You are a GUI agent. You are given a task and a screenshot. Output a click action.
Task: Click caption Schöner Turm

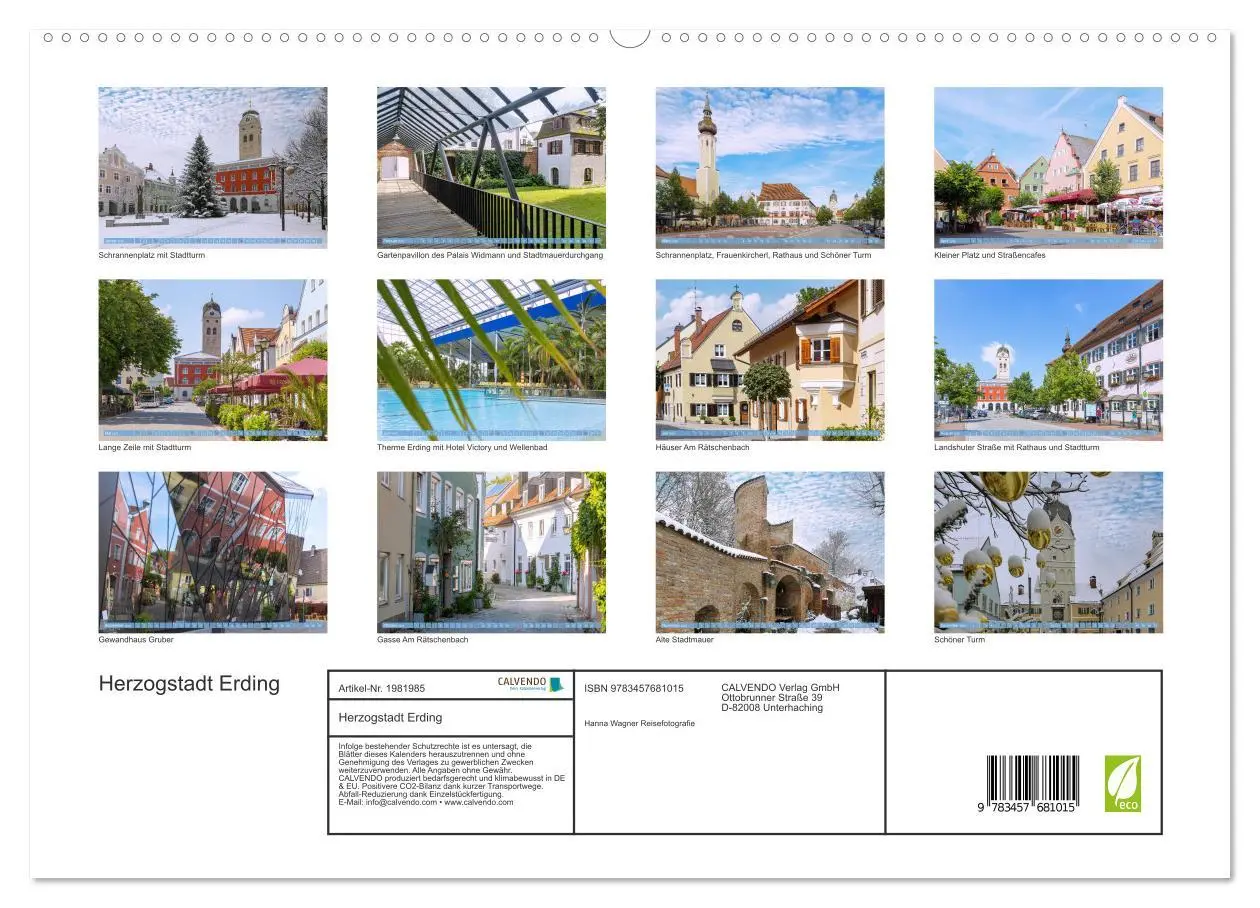(x=959, y=640)
